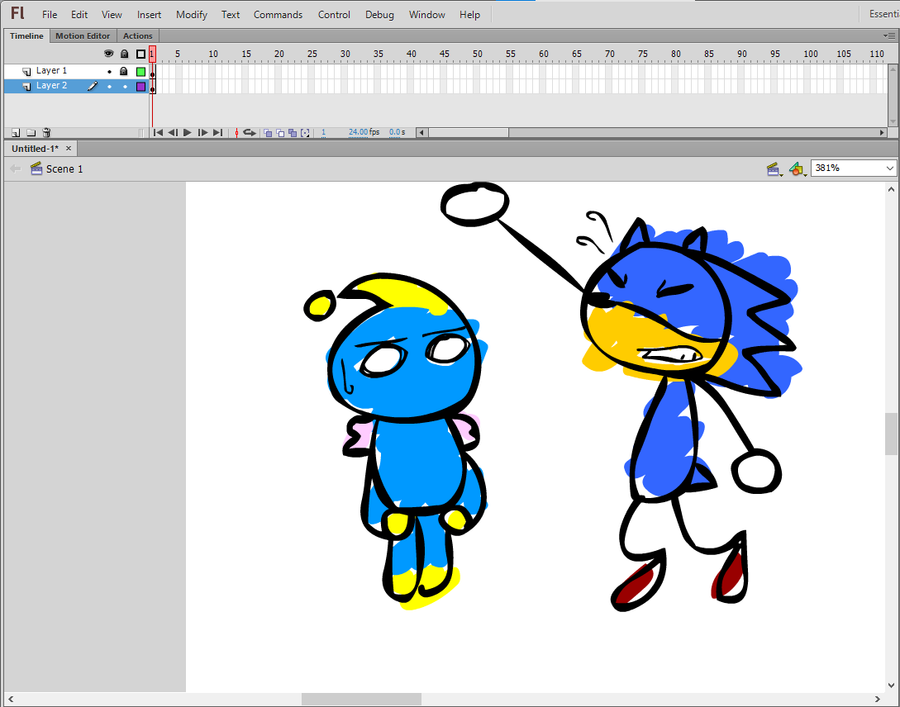Step back one frame
Screen dimensions: 900x707
(x=173, y=133)
